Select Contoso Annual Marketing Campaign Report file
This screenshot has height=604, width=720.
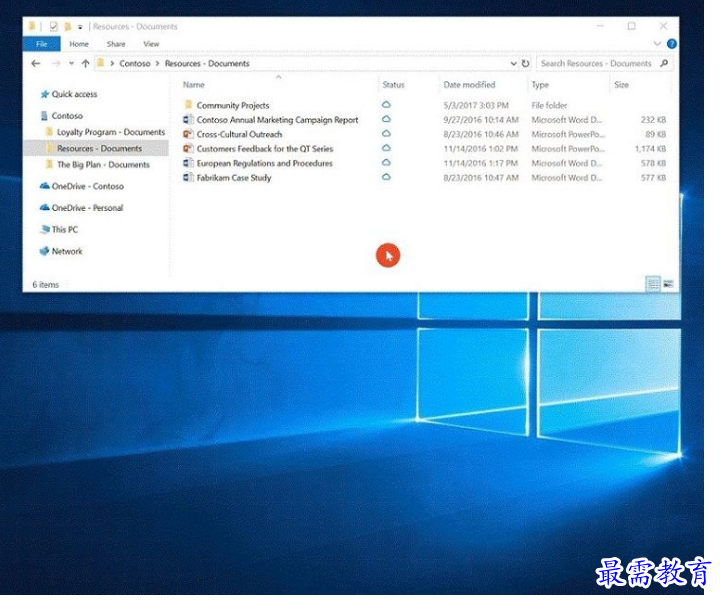click(x=277, y=120)
